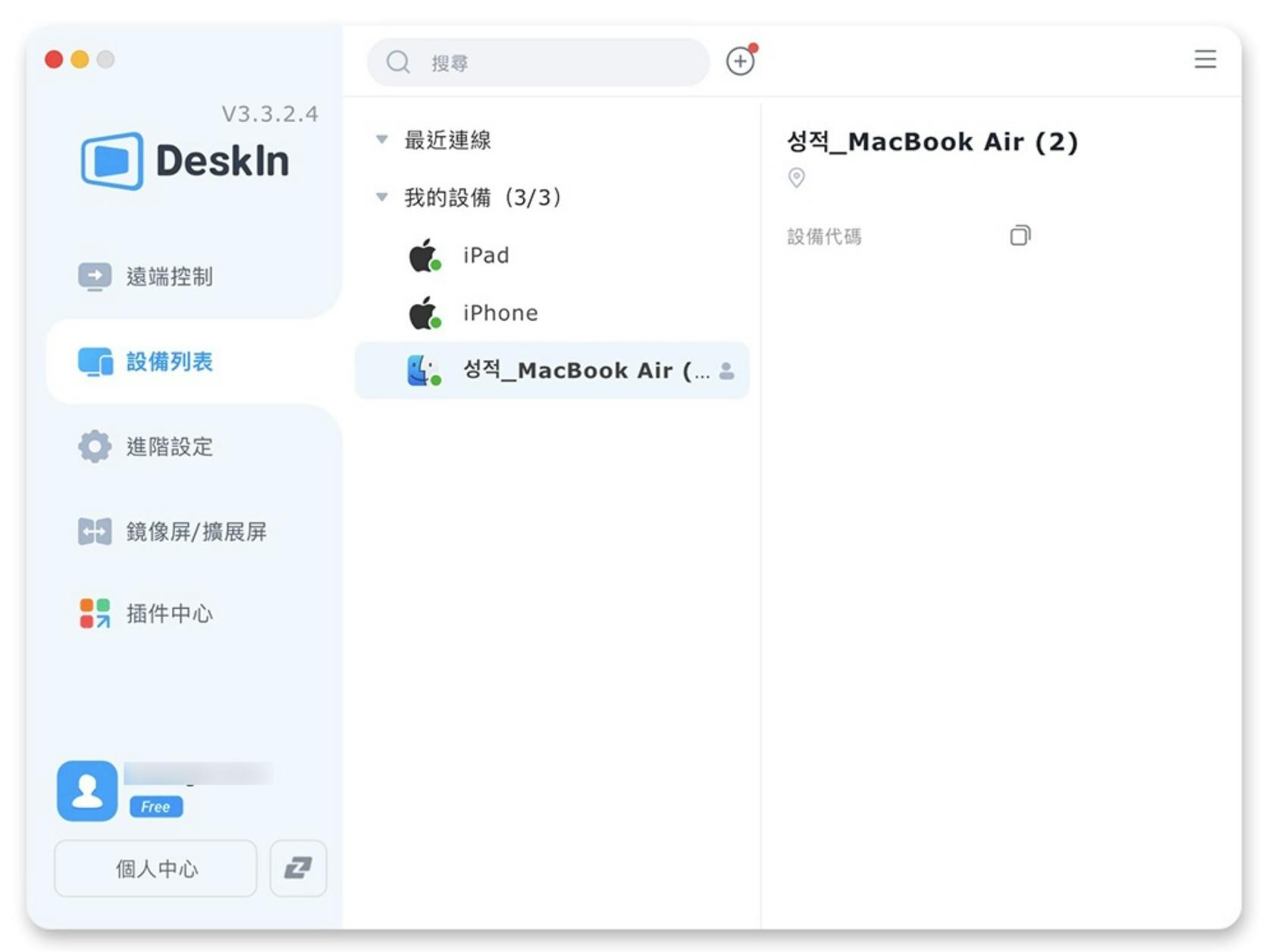
Task: Click the 設備代碼 label
Action: (x=824, y=236)
